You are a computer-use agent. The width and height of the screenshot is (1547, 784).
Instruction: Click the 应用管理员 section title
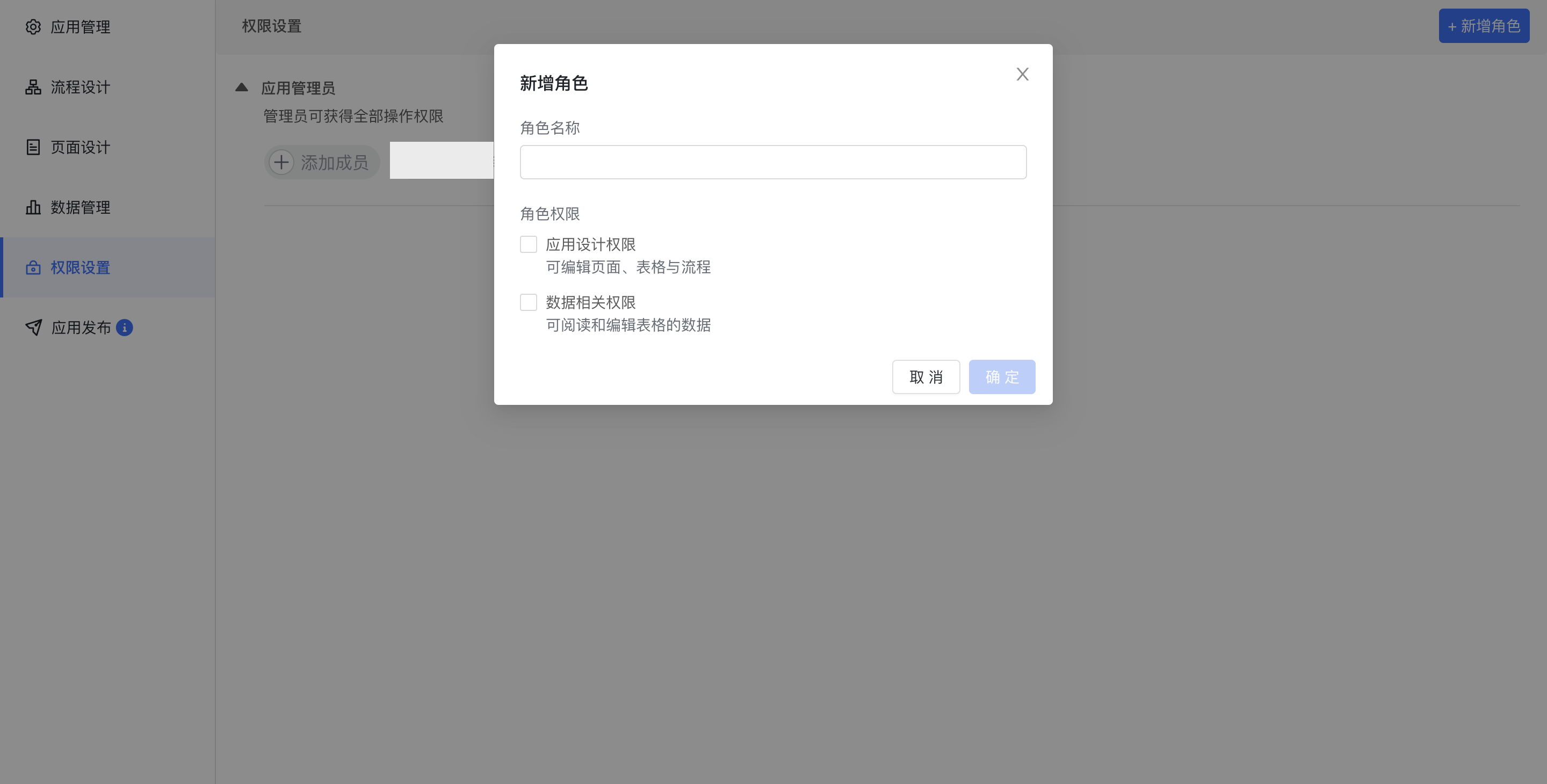(x=298, y=88)
